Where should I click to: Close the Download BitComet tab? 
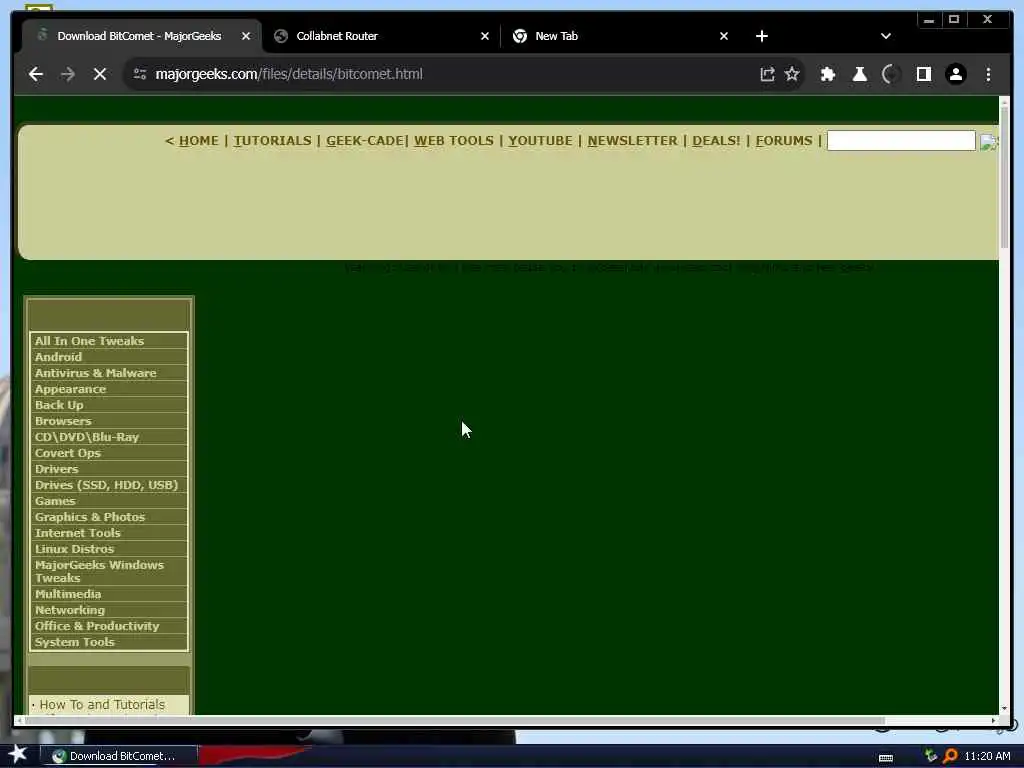coord(246,37)
